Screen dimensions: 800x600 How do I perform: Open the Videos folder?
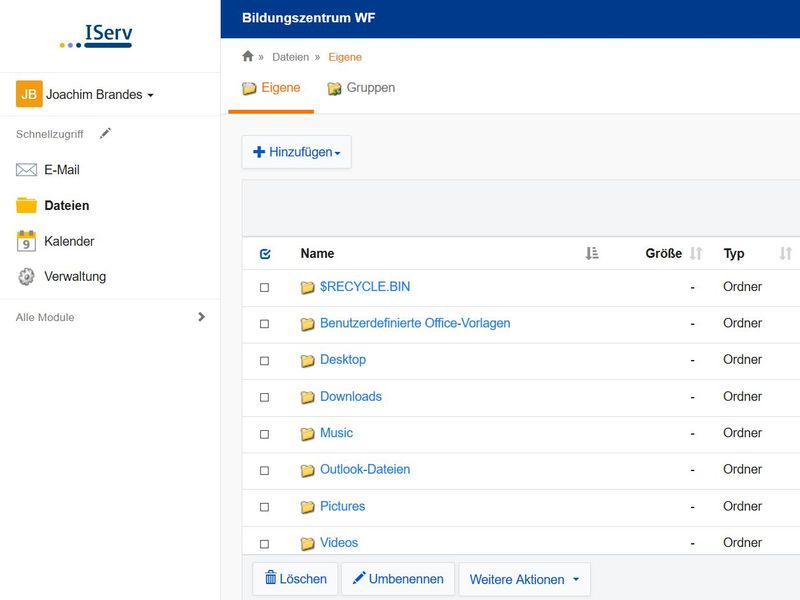tap(339, 543)
